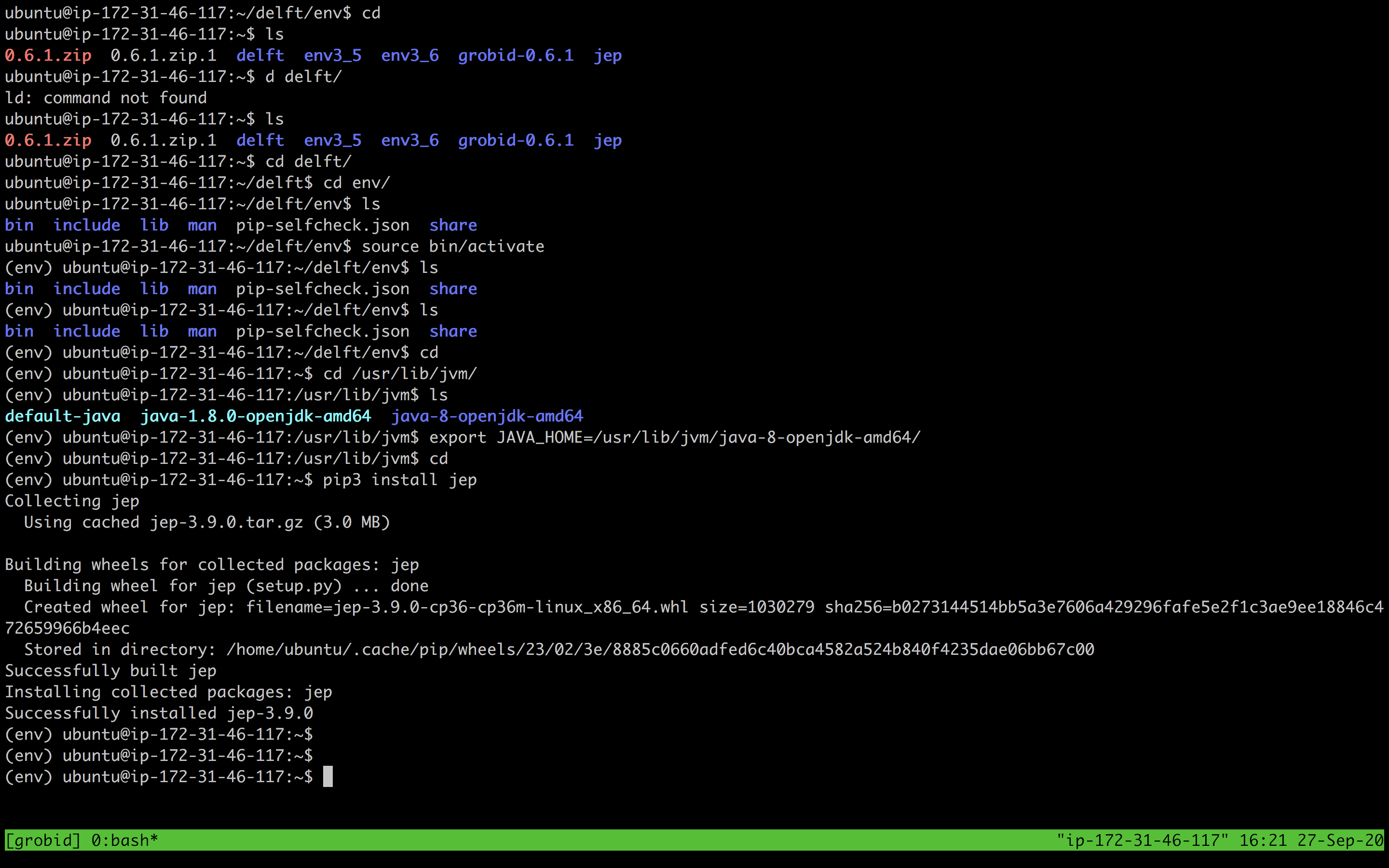Select the lib directory name
Image resolution: width=1389 pixels, height=868 pixels.
click(154, 224)
